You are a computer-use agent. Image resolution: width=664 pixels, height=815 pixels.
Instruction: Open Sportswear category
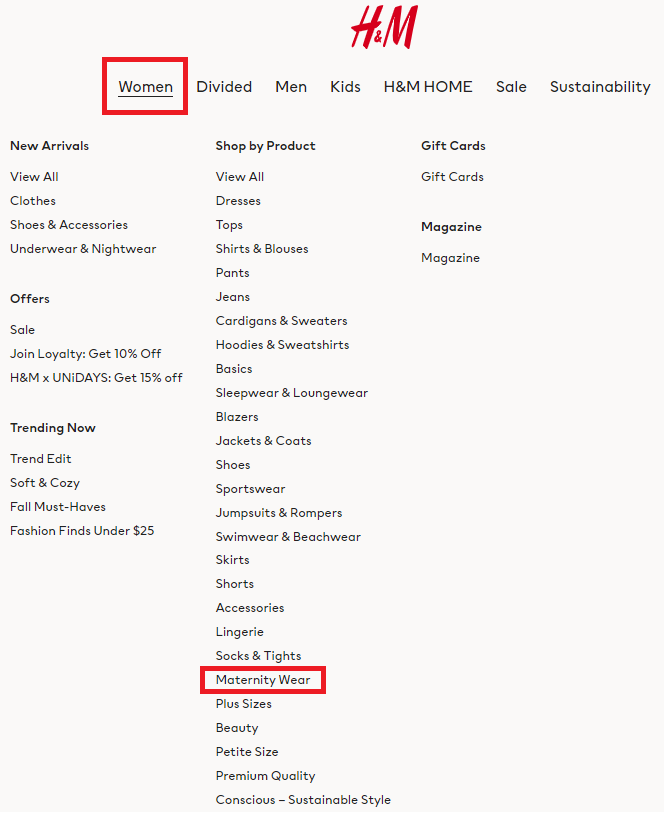251,489
